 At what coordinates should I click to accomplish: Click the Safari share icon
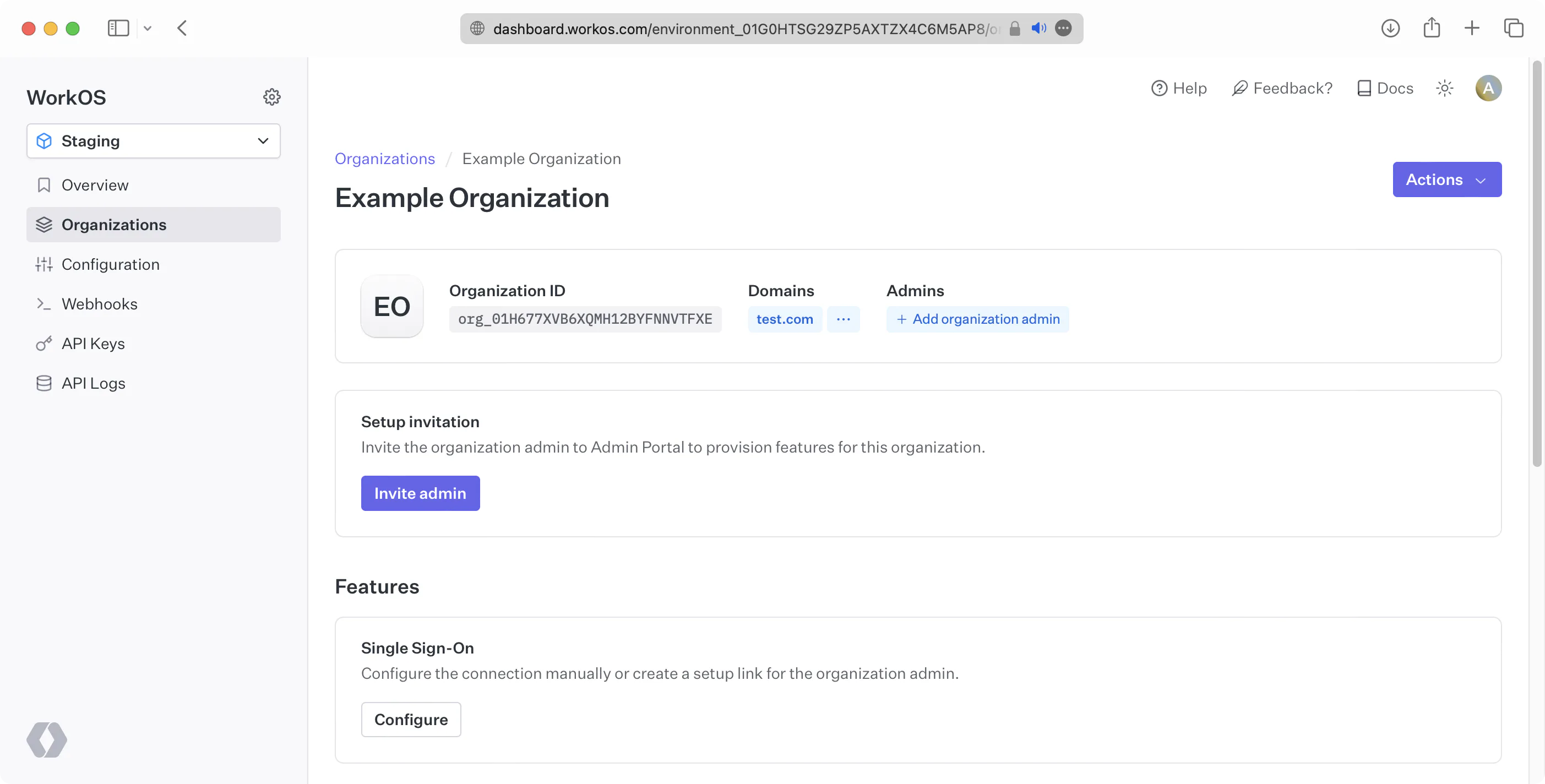(x=1431, y=28)
